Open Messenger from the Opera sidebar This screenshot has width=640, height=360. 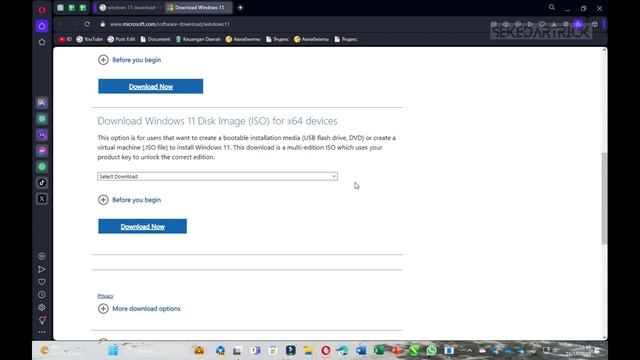[x=42, y=151]
